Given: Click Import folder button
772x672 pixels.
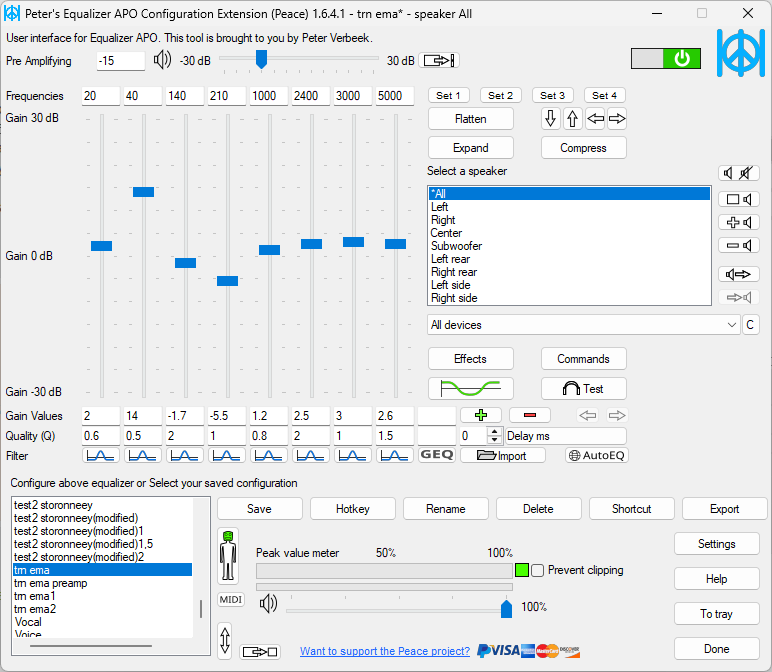Looking at the screenshot, I should [x=503, y=455].
